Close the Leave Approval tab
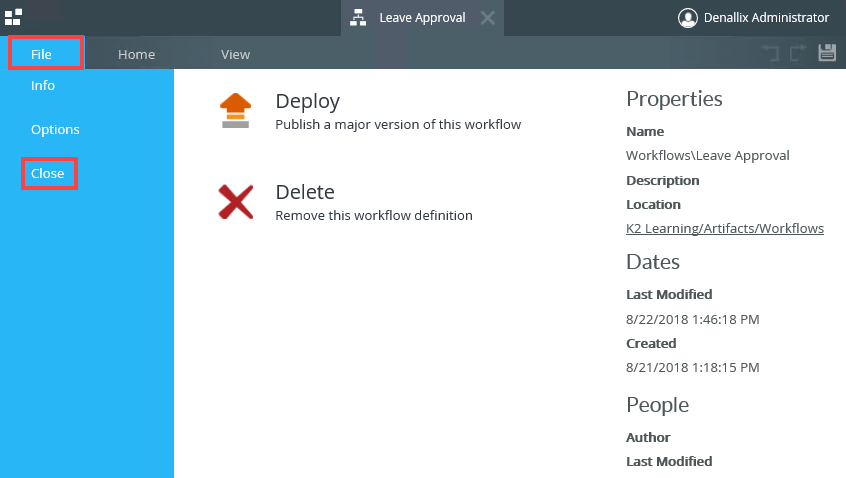The height and width of the screenshot is (478, 846). [488, 18]
